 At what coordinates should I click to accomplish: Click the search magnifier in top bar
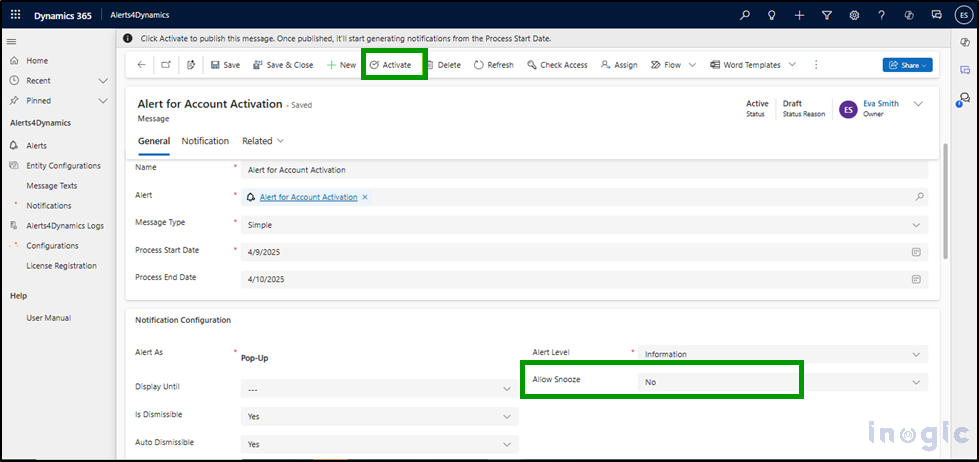[744, 16]
